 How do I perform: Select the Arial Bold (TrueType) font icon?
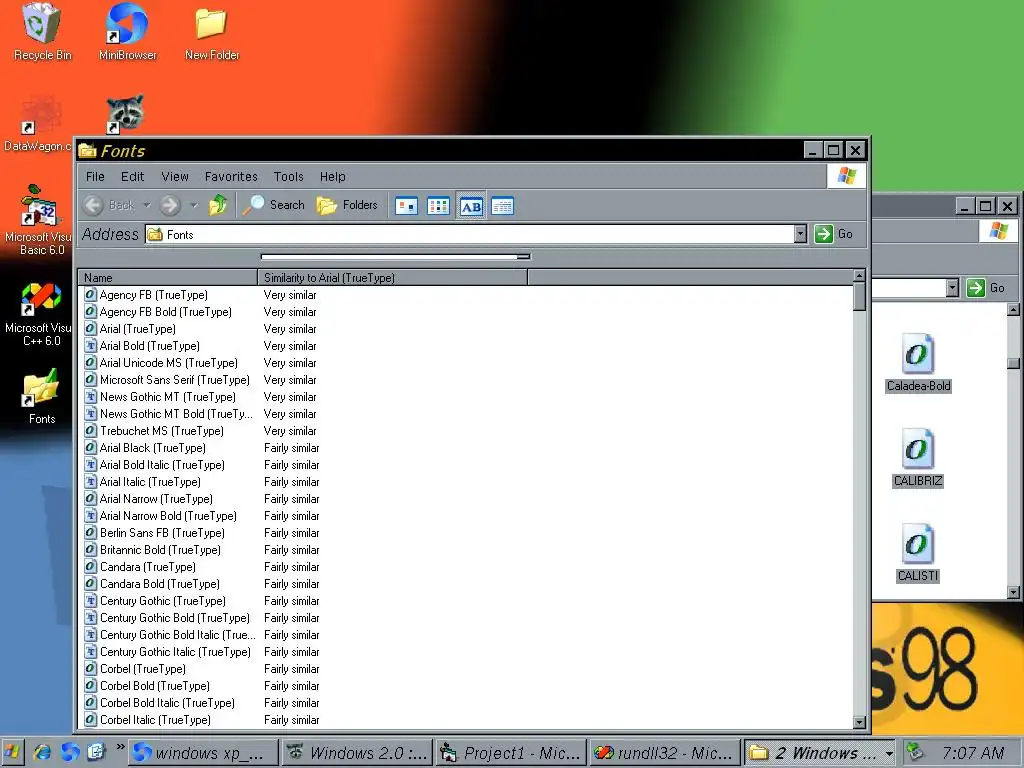pos(91,345)
